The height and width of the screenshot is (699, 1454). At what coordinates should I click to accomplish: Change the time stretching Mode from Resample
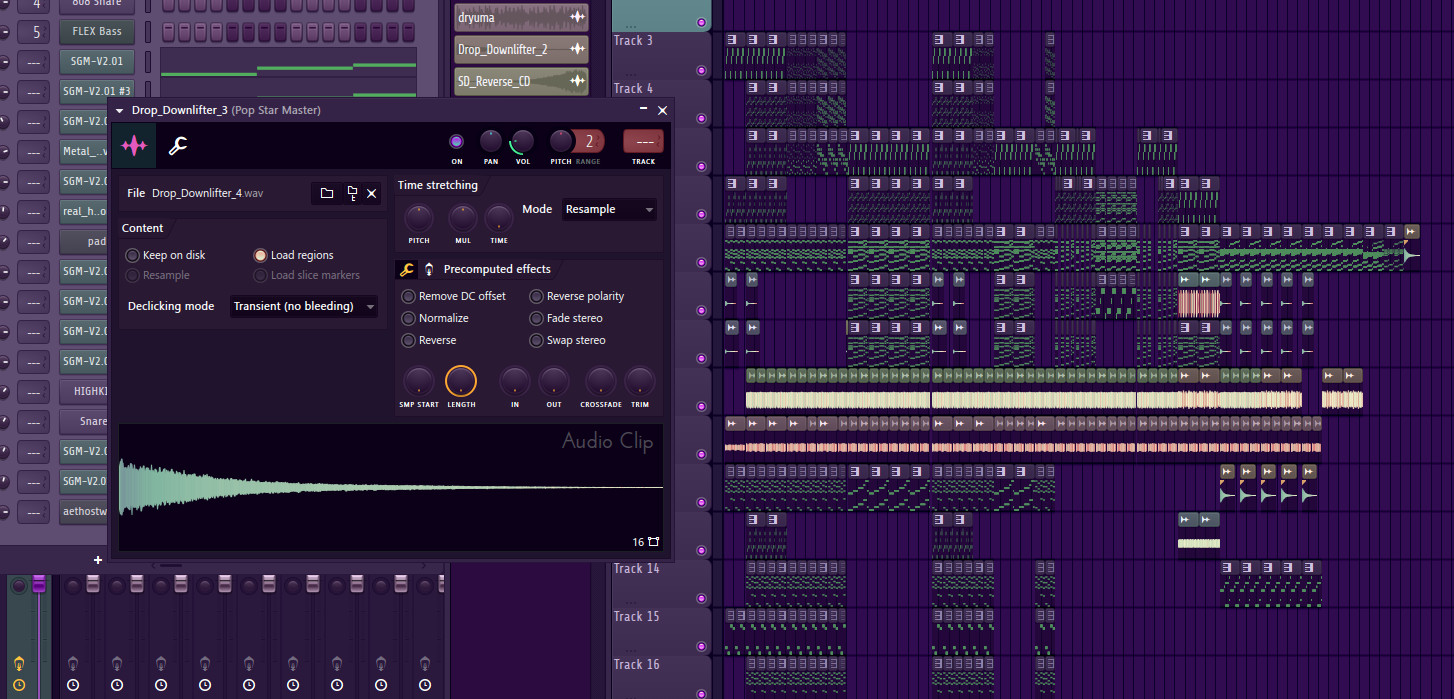click(x=609, y=209)
